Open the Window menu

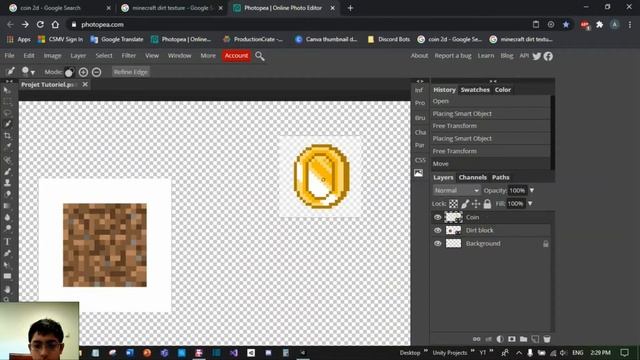click(x=179, y=56)
